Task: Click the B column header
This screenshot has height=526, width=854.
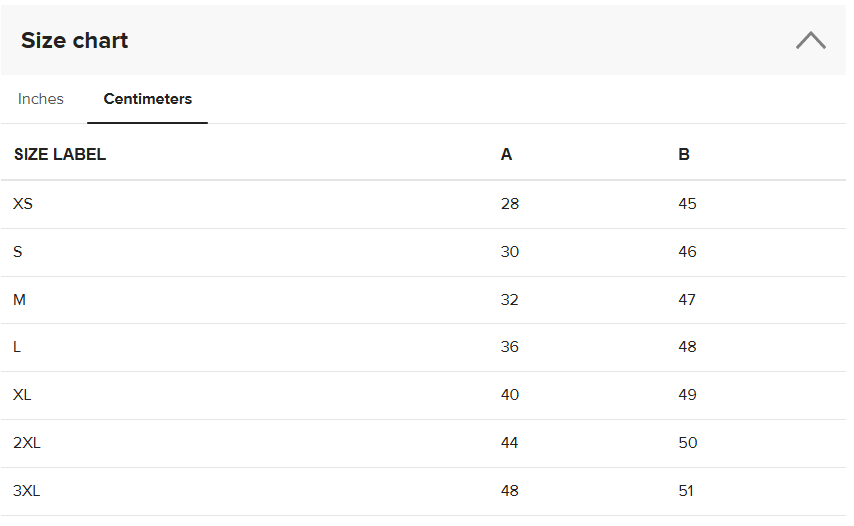Action: (684, 155)
